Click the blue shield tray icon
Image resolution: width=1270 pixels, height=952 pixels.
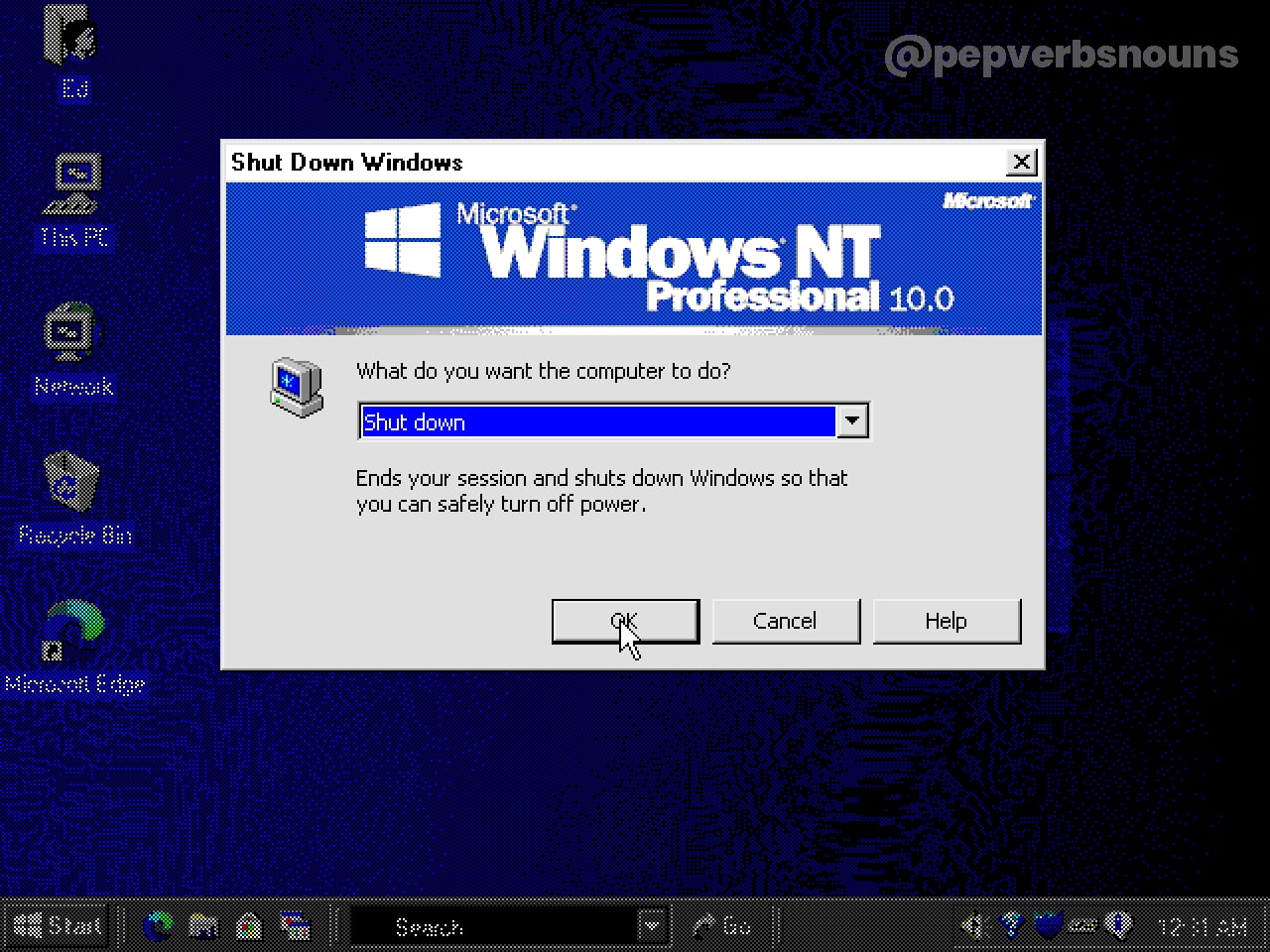click(x=1047, y=926)
